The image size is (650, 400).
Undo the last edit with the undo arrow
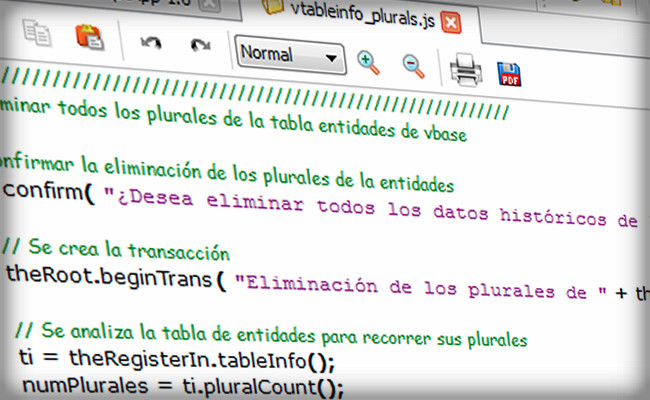coord(151,43)
